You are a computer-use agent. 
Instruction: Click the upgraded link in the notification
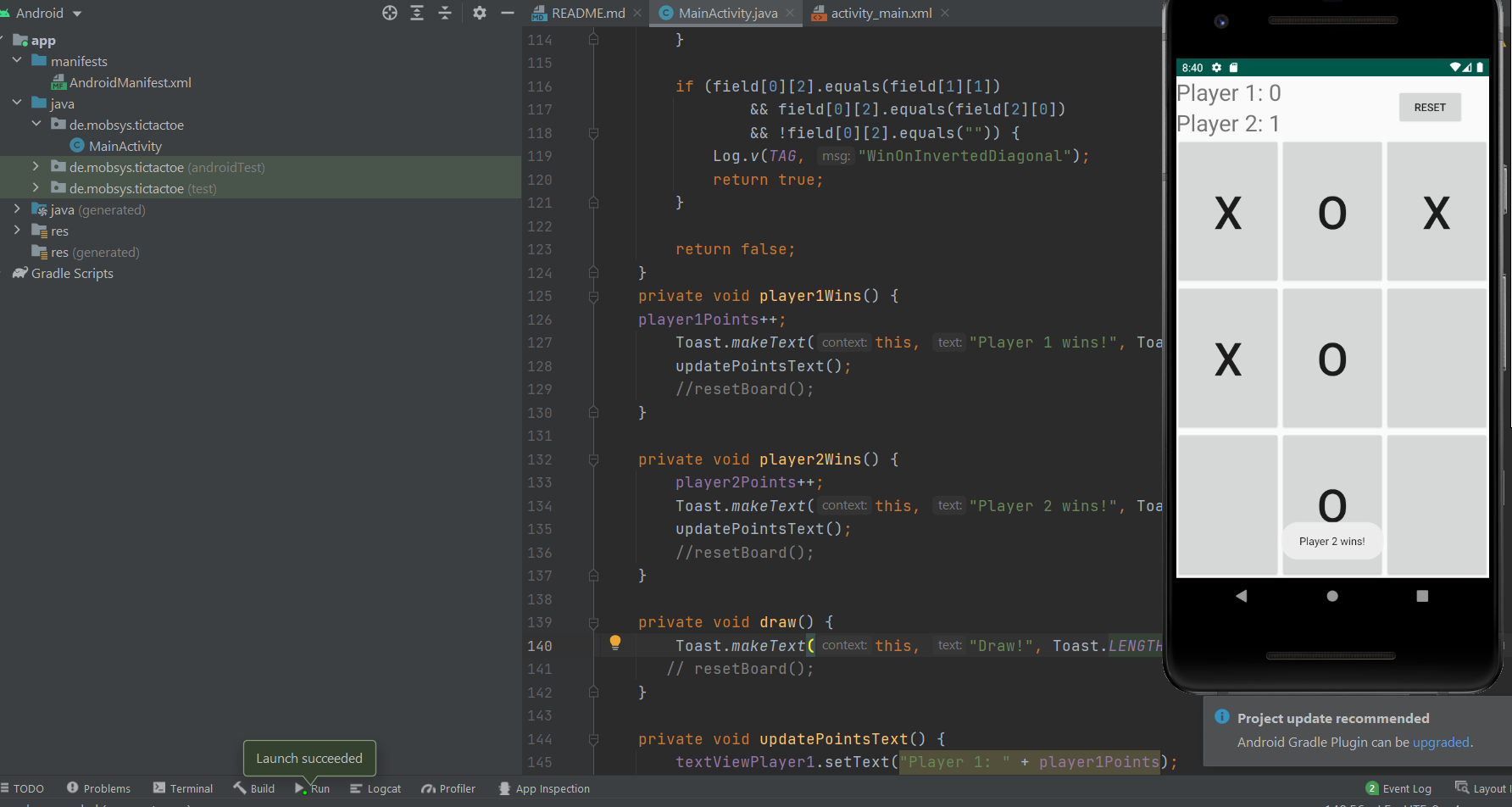(x=1440, y=742)
